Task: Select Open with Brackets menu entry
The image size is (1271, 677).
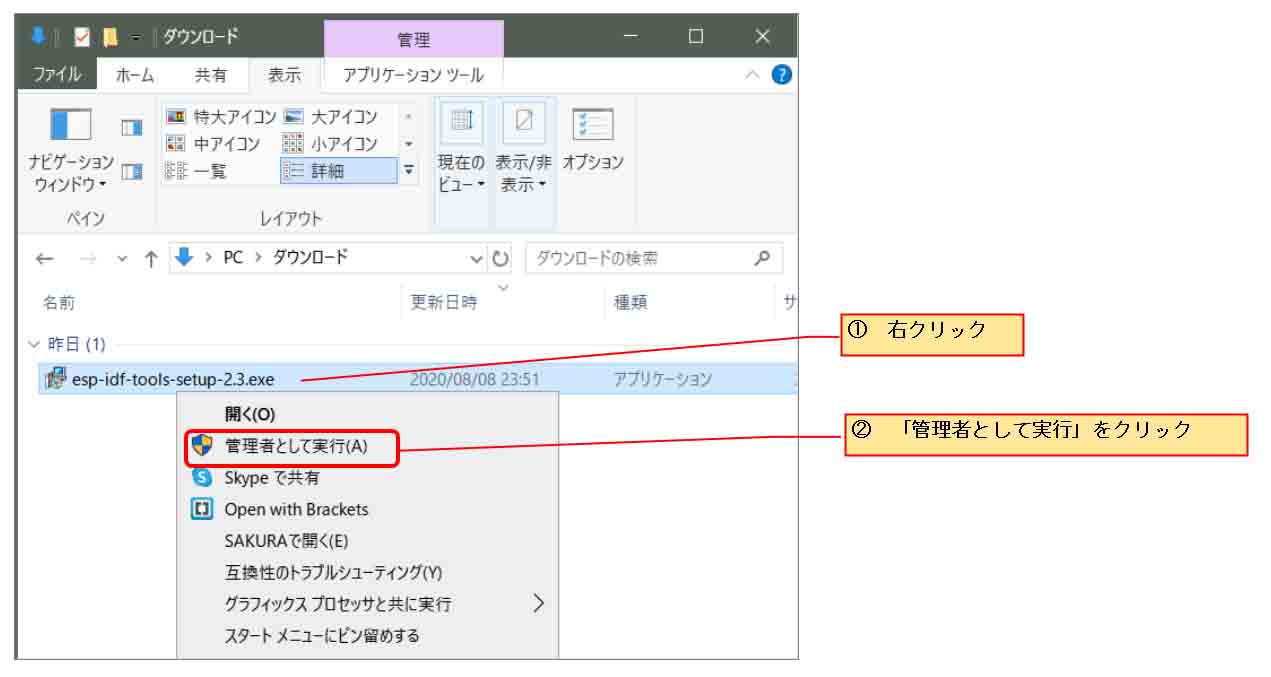Action: pyautogui.click(x=295, y=509)
